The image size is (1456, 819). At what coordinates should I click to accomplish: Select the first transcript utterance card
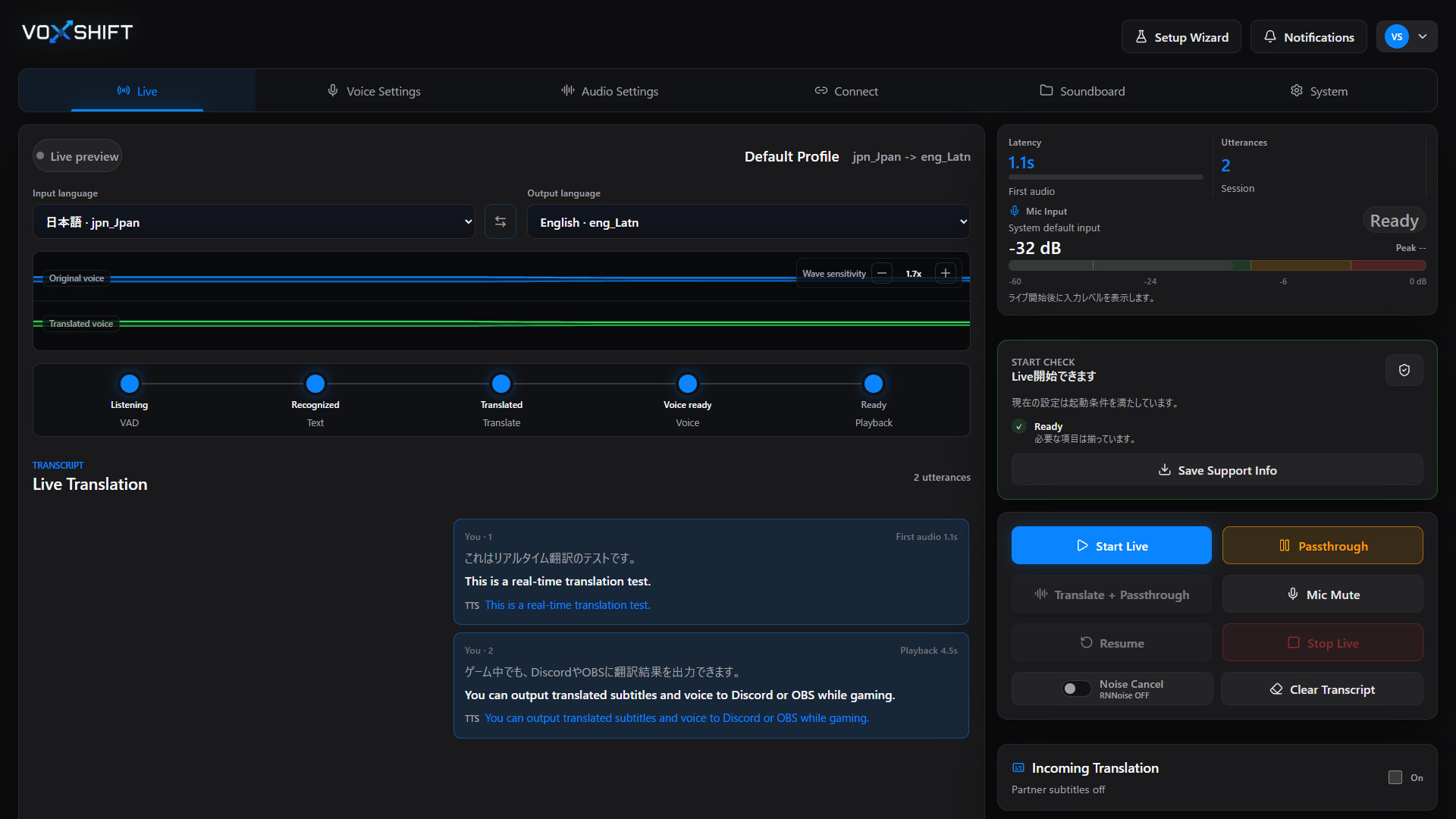(x=711, y=572)
